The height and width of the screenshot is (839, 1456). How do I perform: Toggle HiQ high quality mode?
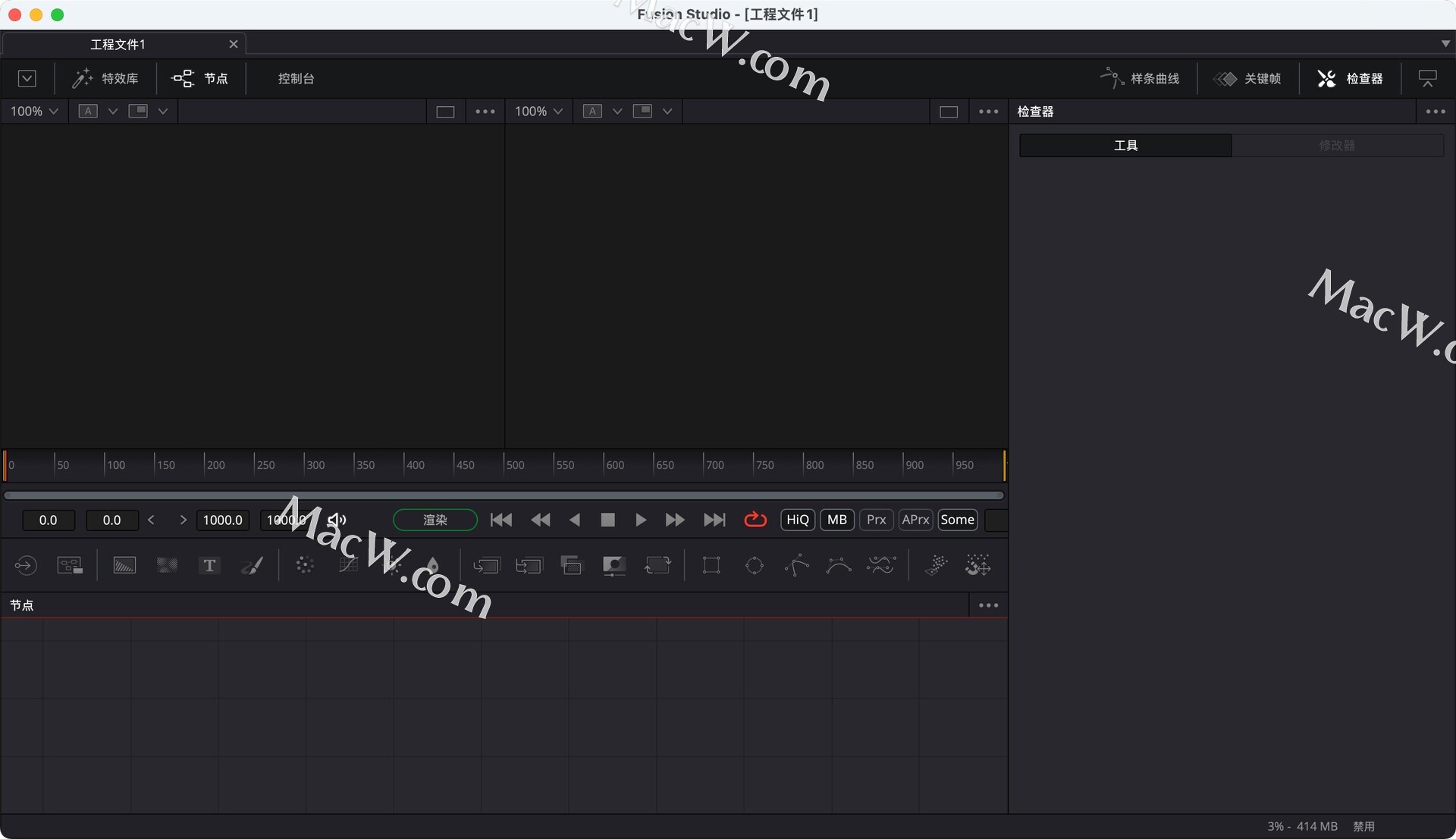click(798, 520)
